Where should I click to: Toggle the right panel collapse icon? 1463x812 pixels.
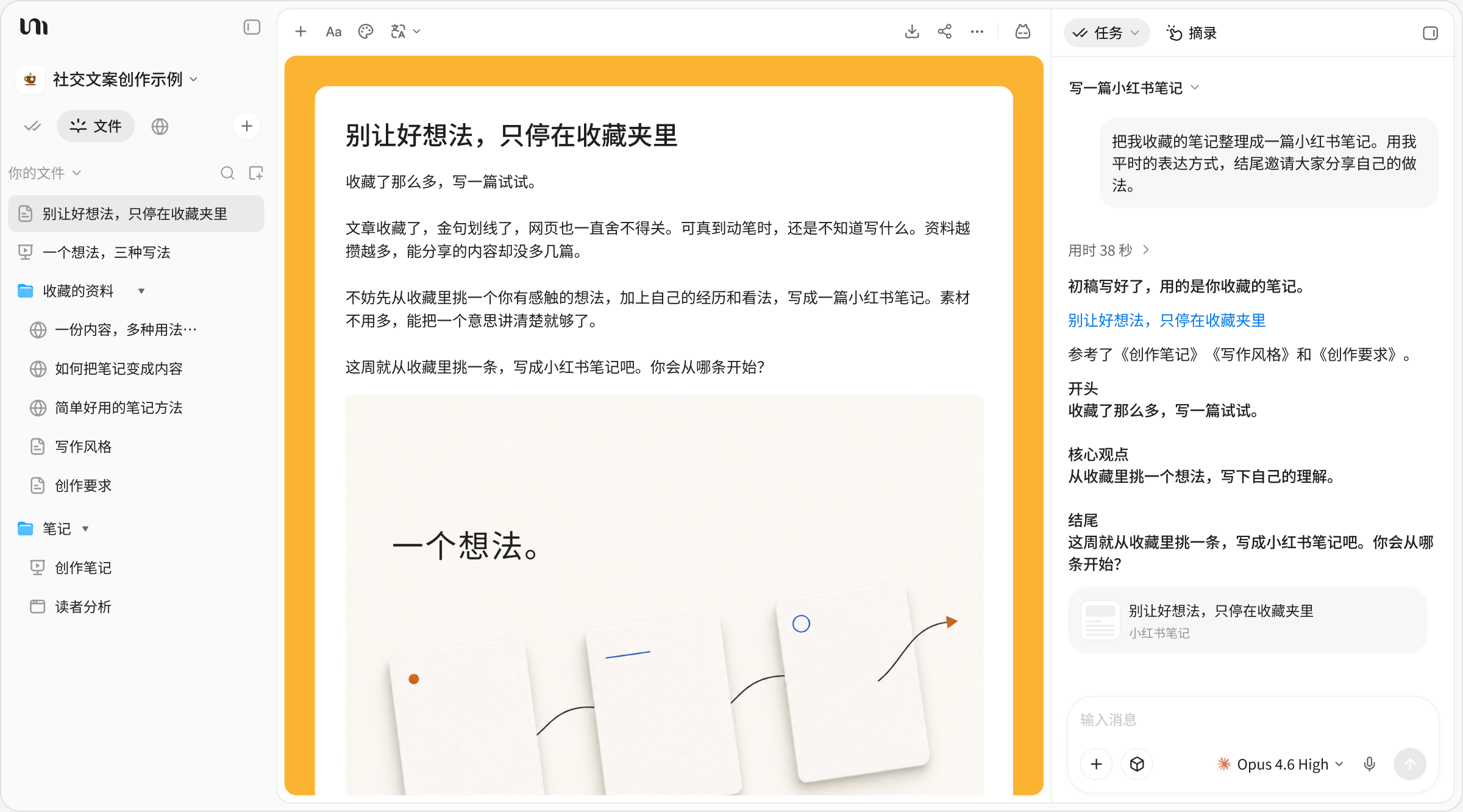pos(1430,33)
